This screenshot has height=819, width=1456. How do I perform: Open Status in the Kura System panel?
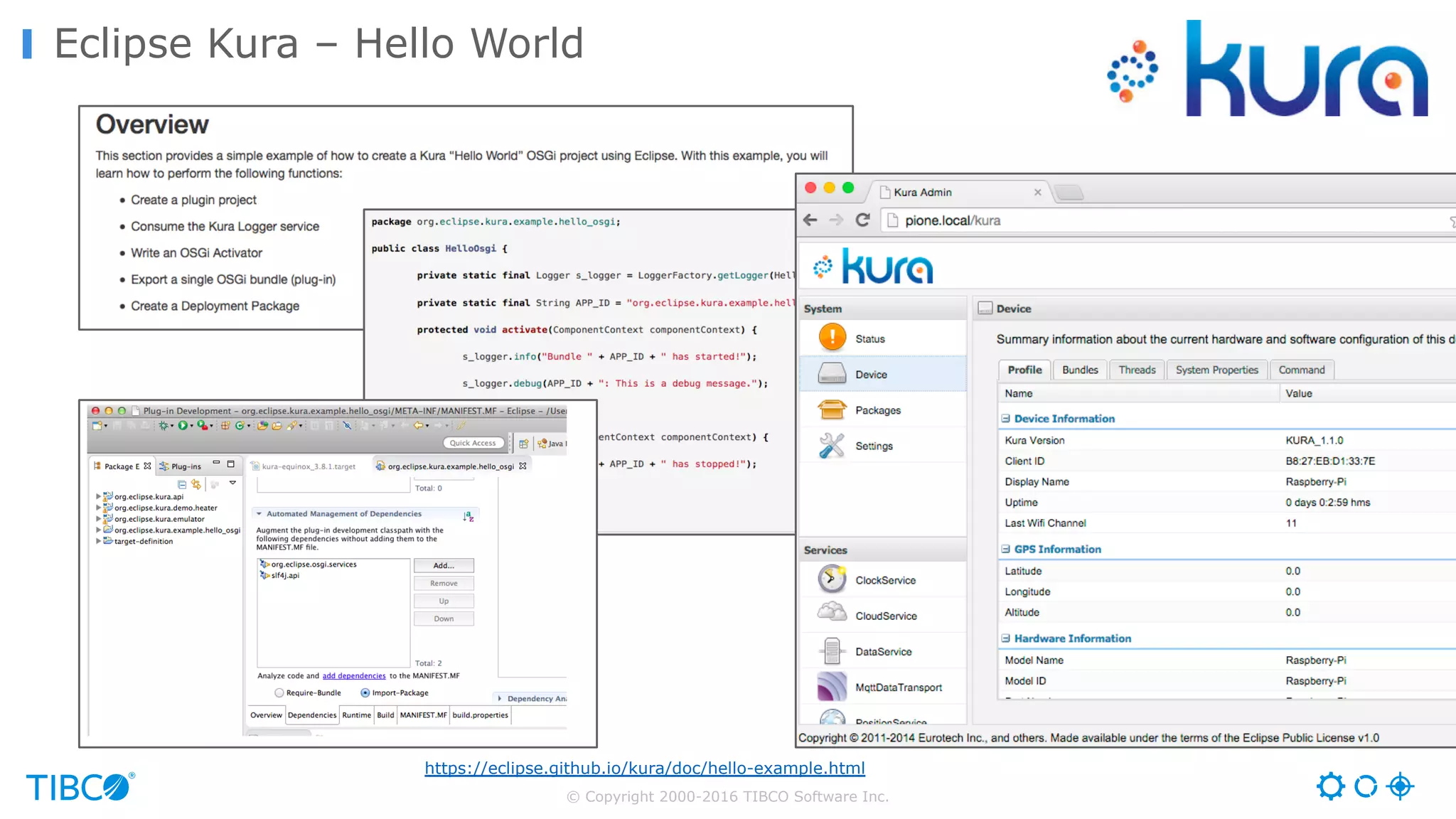click(x=882, y=338)
